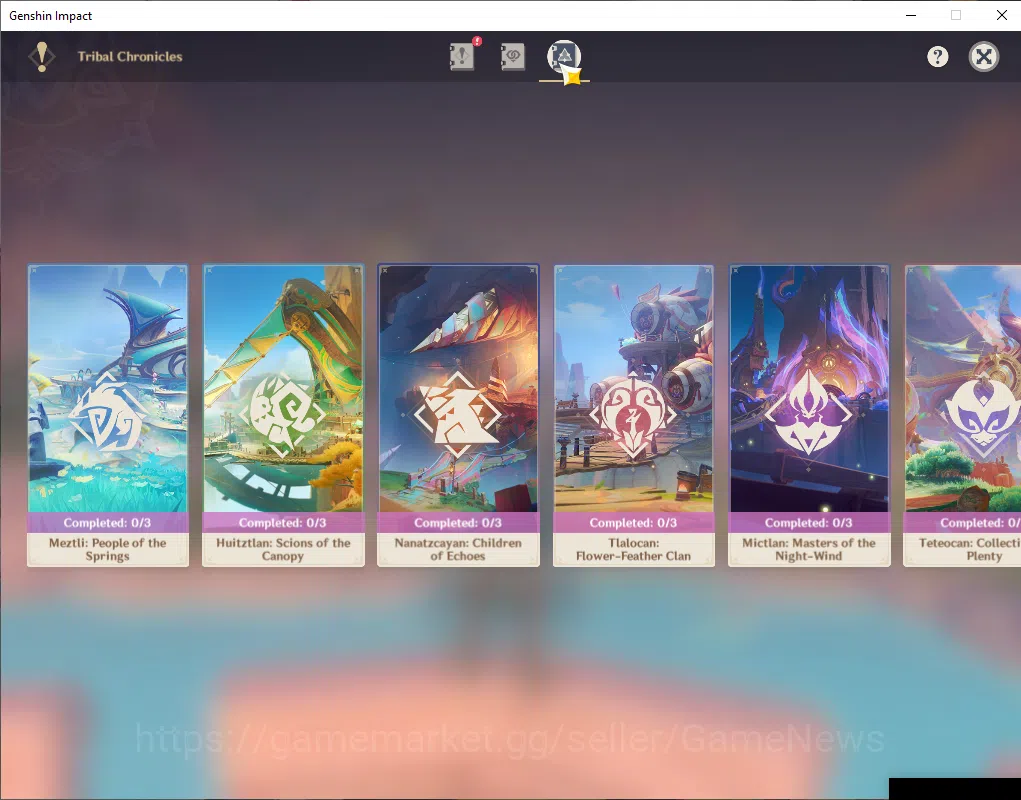Viewport: 1021px width, 800px height.
Task: Click the "Tlalocan: Flower-Feather Clan" label
Action: (633, 549)
